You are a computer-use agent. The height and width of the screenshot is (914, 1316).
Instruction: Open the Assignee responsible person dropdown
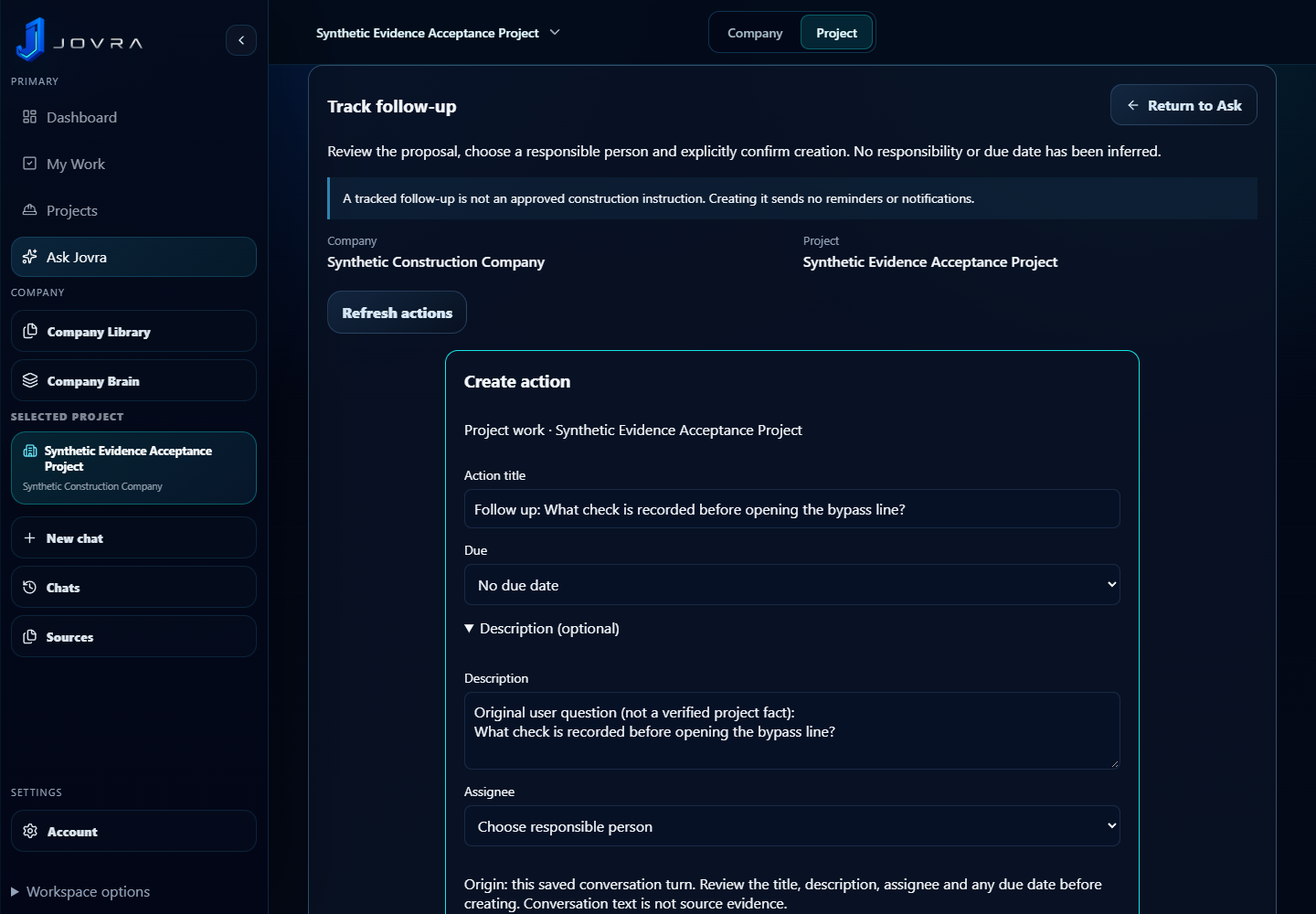pyautogui.click(x=791, y=826)
